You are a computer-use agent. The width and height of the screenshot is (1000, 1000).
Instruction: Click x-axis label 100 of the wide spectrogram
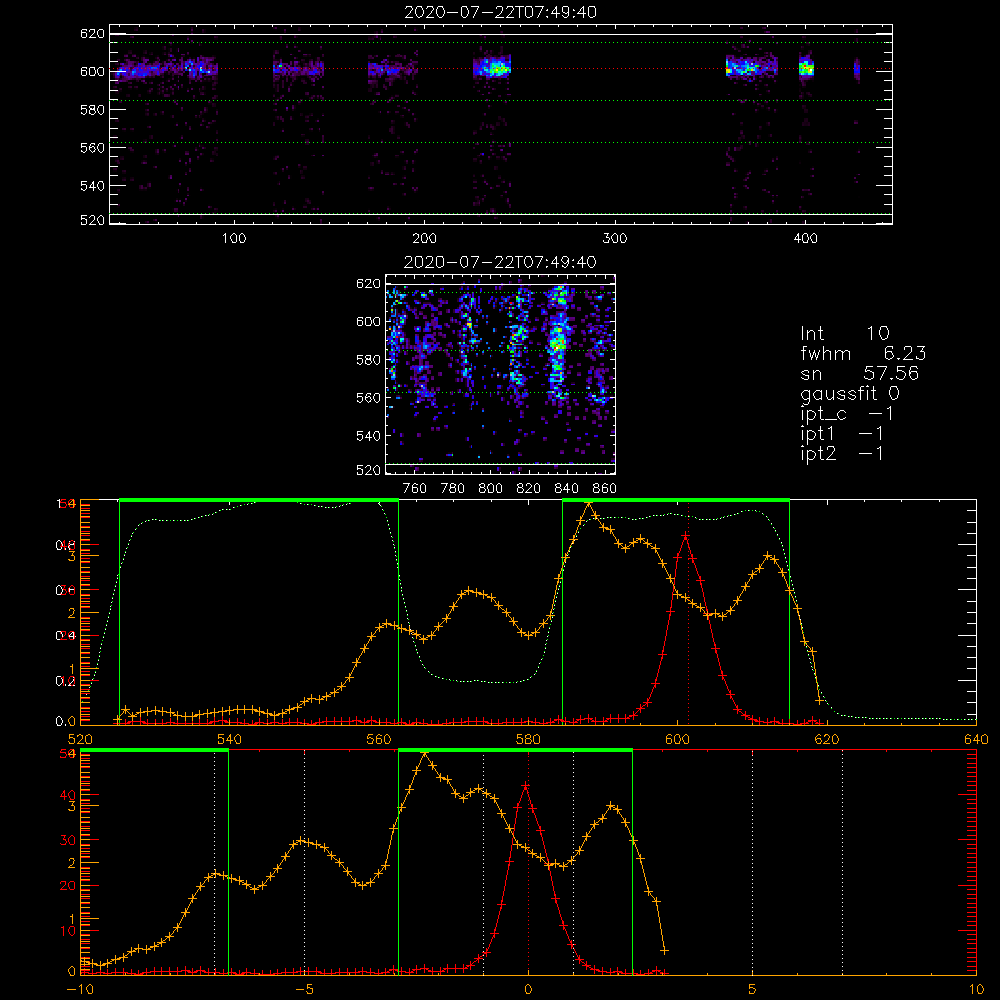coord(233,239)
